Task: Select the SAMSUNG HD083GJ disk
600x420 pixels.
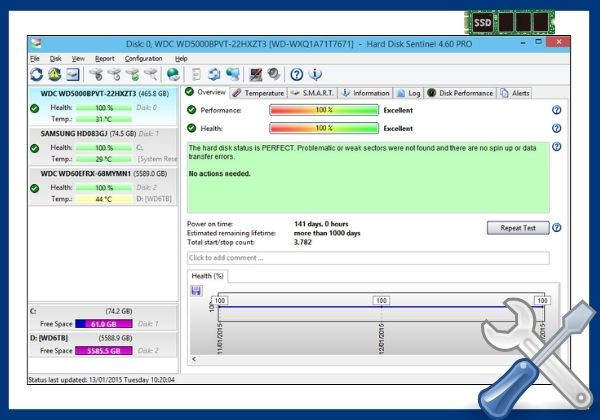Action: 103,146
